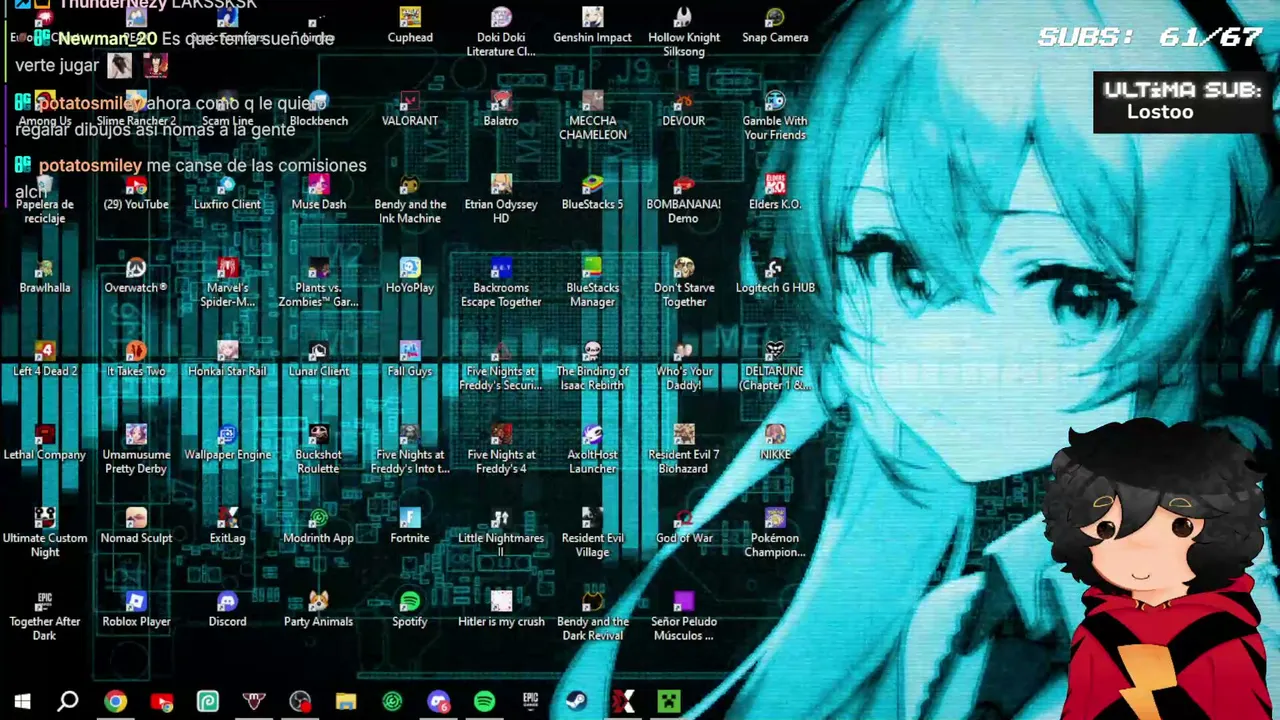Screen dimensions: 1280x720
Task: Open Backrooms Escape Together shortcut
Action: coord(501,283)
